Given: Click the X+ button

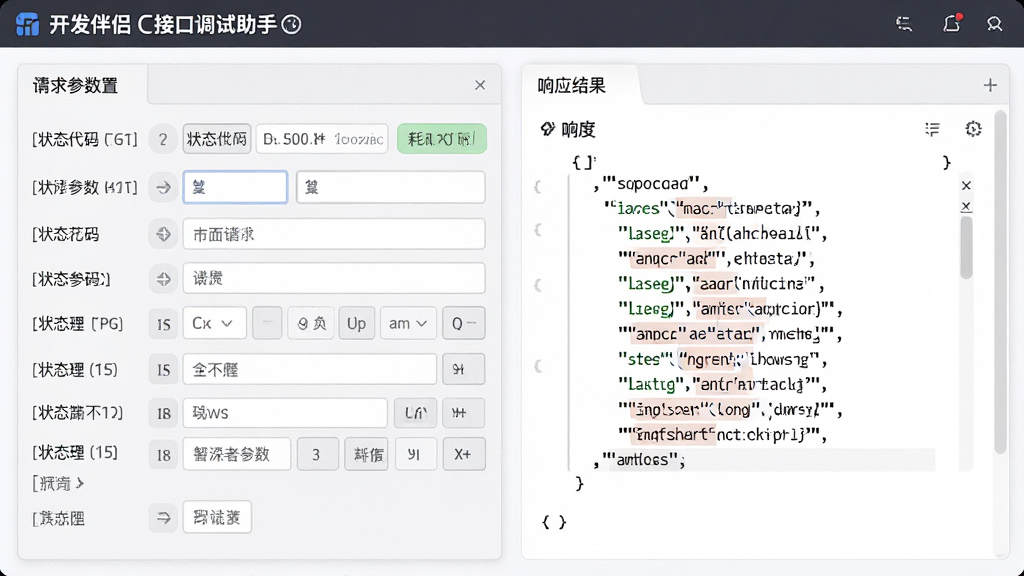Looking at the screenshot, I should pos(464,454).
